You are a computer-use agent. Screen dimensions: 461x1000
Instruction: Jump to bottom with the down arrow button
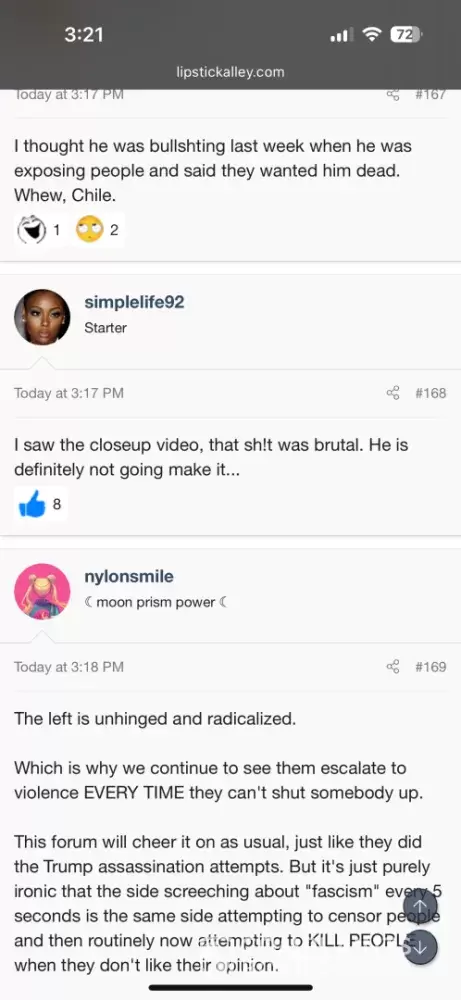coord(420,947)
